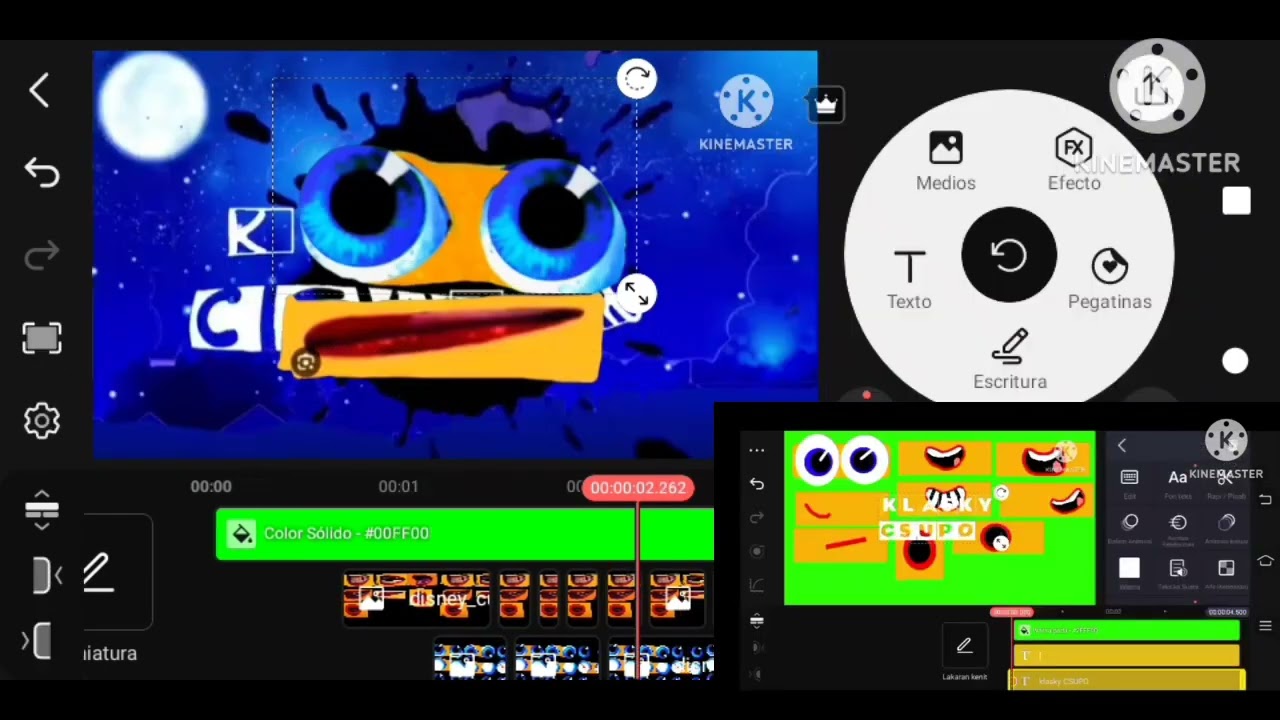The image size is (1280, 720).
Task: Tap the record circle in inset sidebar
Action: (x=756, y=551)
